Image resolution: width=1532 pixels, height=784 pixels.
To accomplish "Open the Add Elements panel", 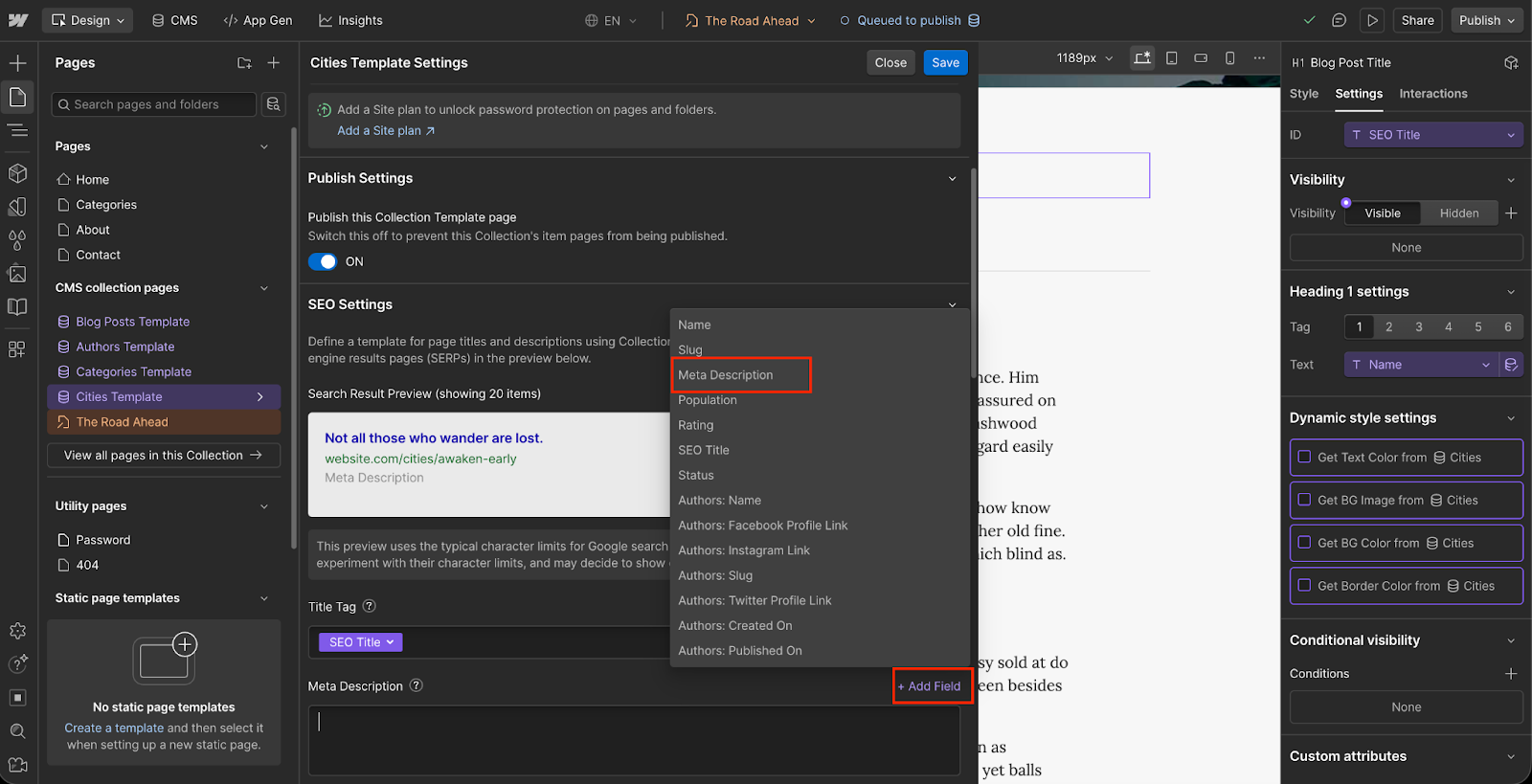I will click(17, 63).
